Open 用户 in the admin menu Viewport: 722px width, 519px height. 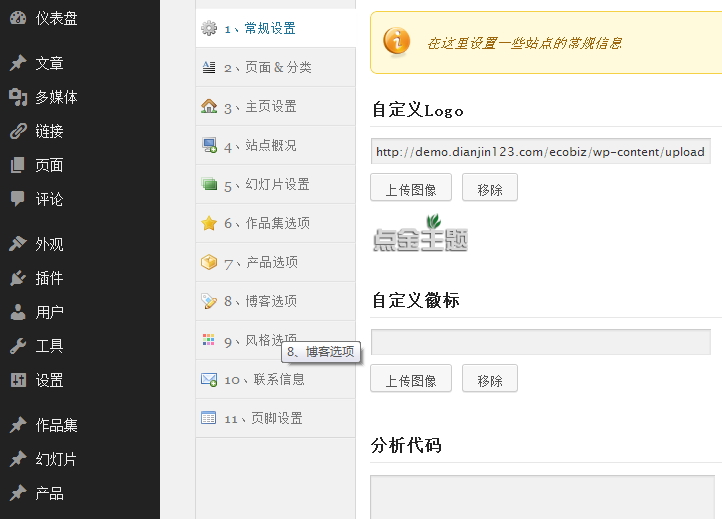pyautogui.click(x=49, y=312)
